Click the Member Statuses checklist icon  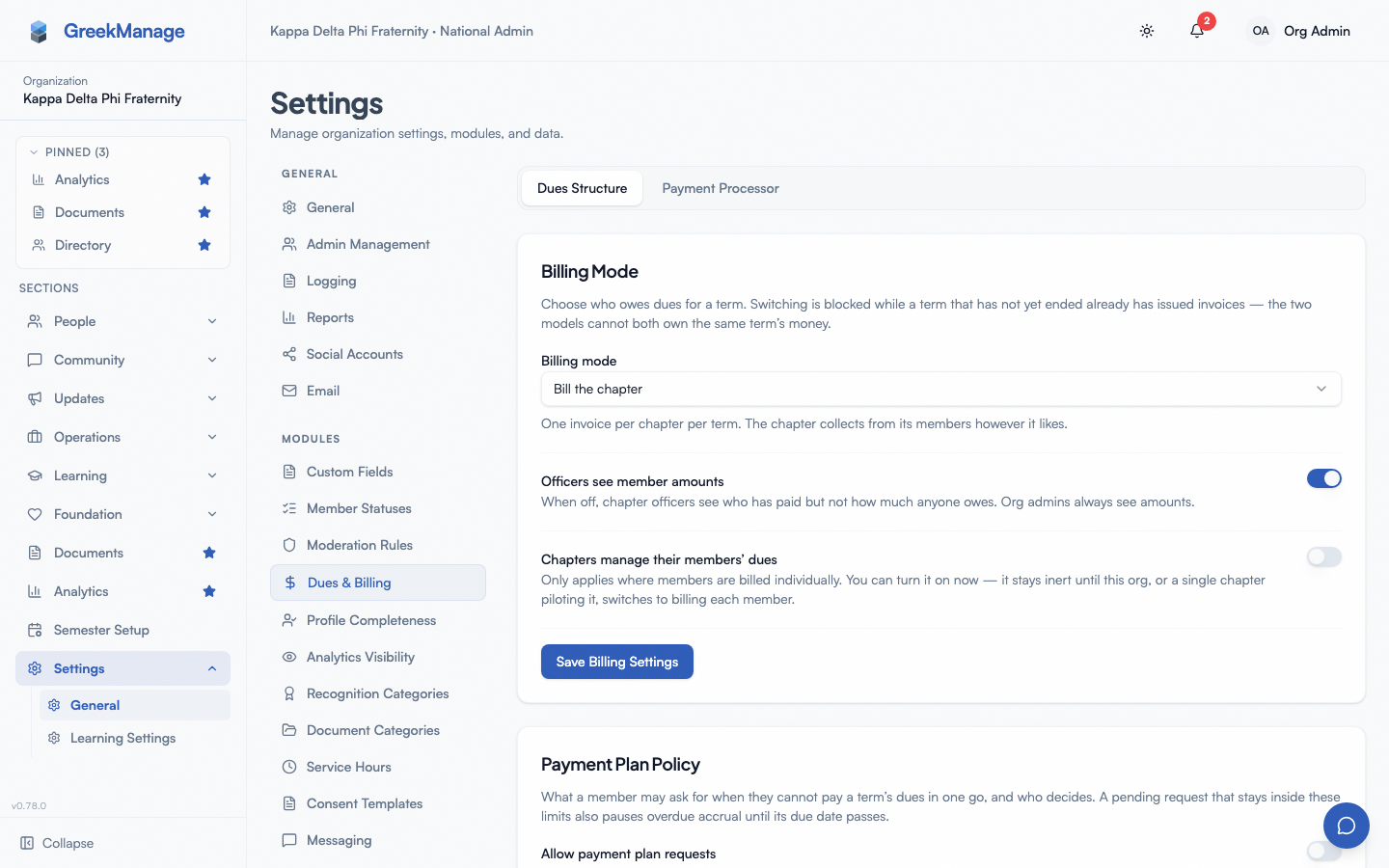click(289, 508)
